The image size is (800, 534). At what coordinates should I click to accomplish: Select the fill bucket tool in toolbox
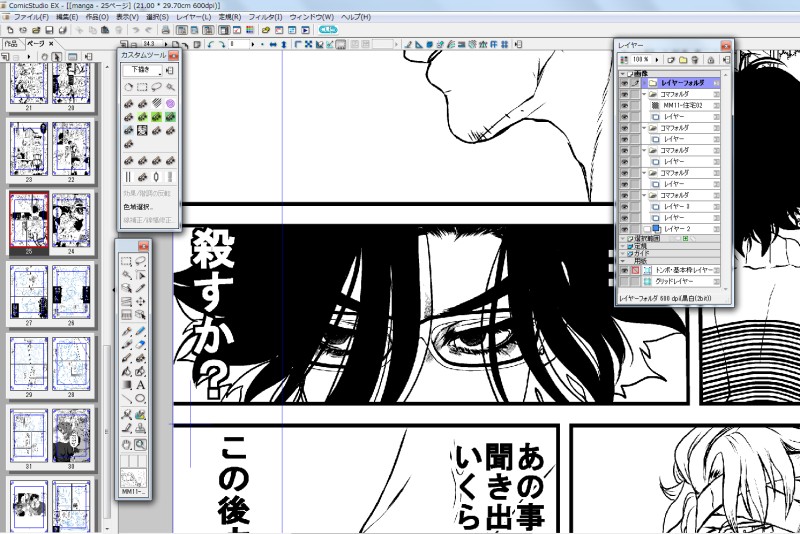tap(126, 371)
